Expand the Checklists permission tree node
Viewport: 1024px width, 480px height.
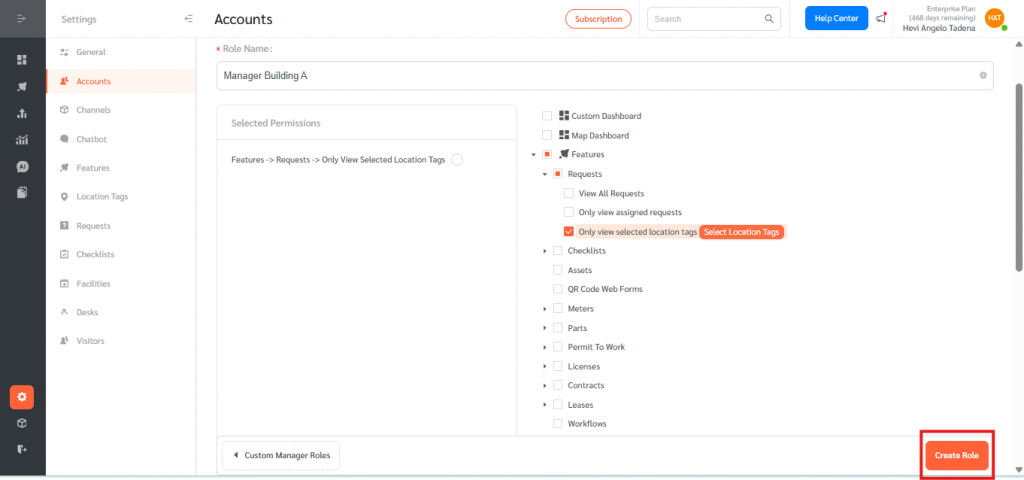click(545, 251)
